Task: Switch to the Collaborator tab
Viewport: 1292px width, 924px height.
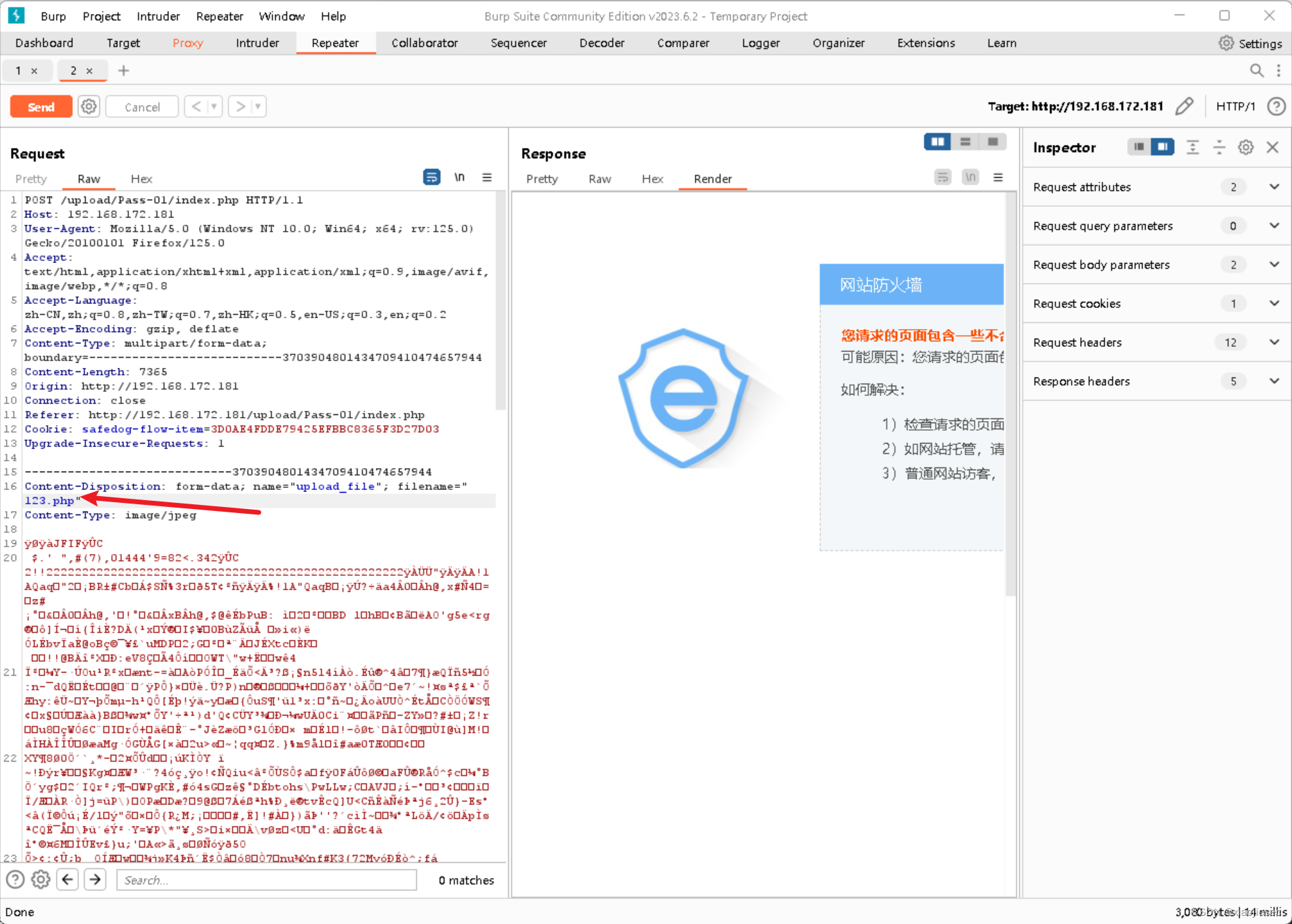Action: click(x=425, y=43)
